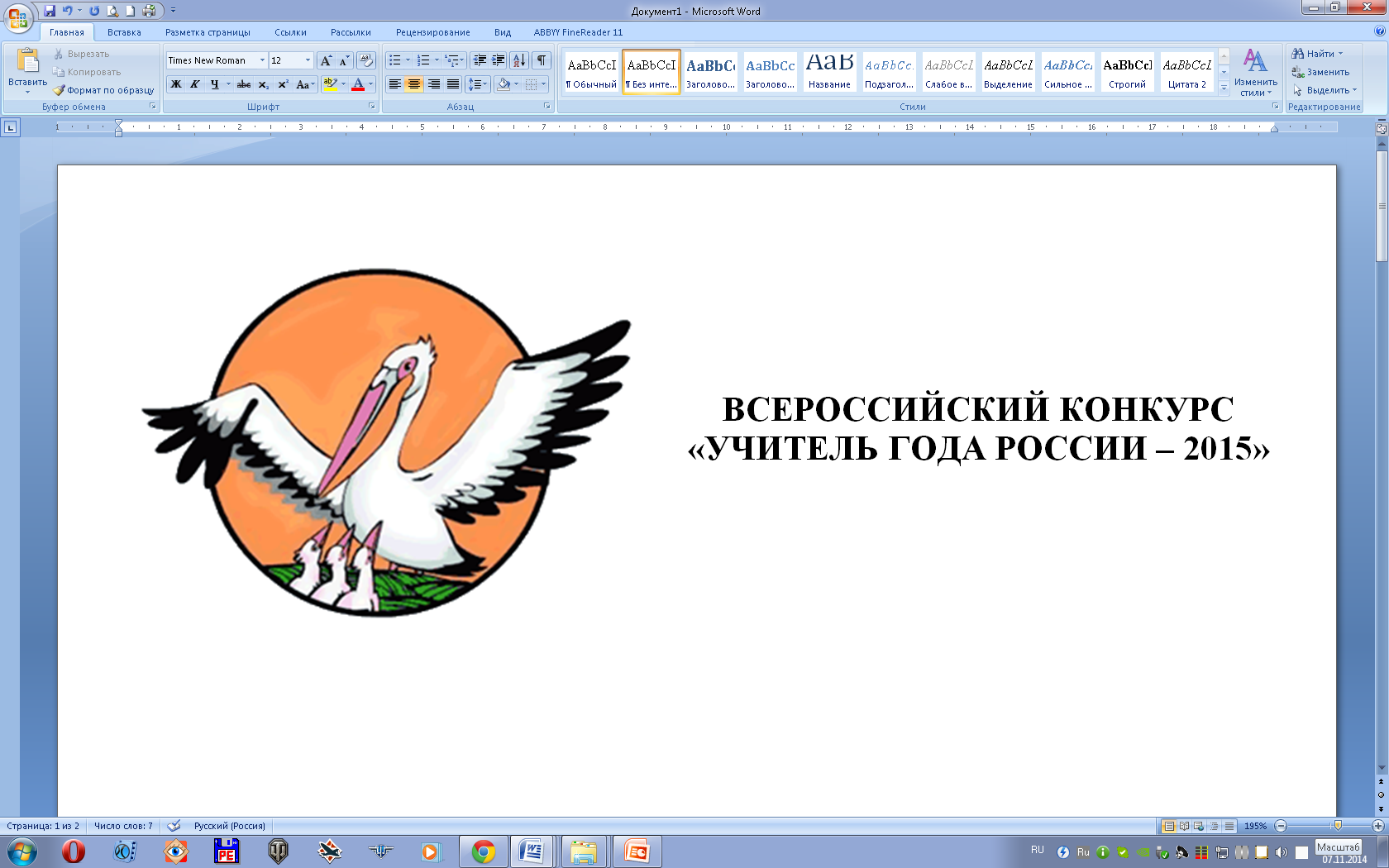The height and width of the screenshot is (868, 1389).
Task: Open Шрифт dialog launcher
Action: pyautogui.click(x=371, y=107)
